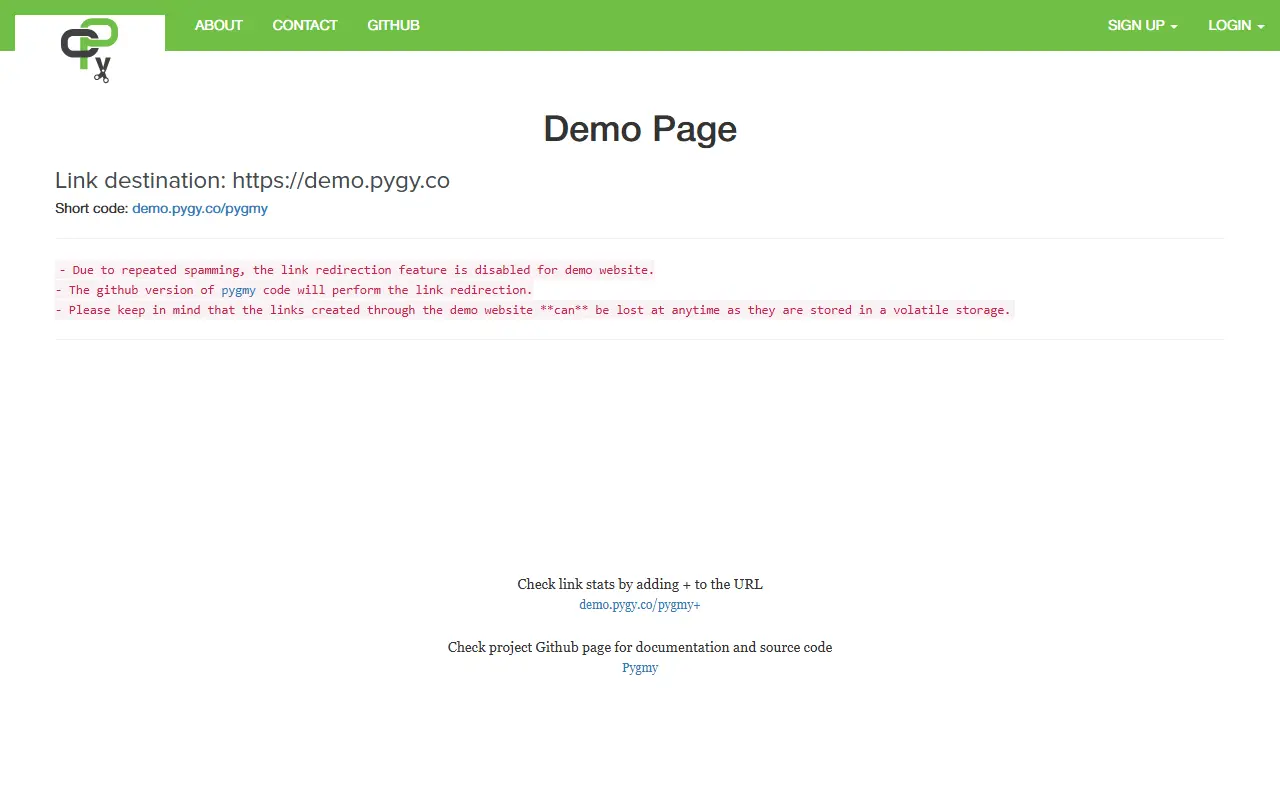The width and height of the screenshot is (1280, 800).
Task: Click the 'Short code:' label
Action: coord(91,209)
